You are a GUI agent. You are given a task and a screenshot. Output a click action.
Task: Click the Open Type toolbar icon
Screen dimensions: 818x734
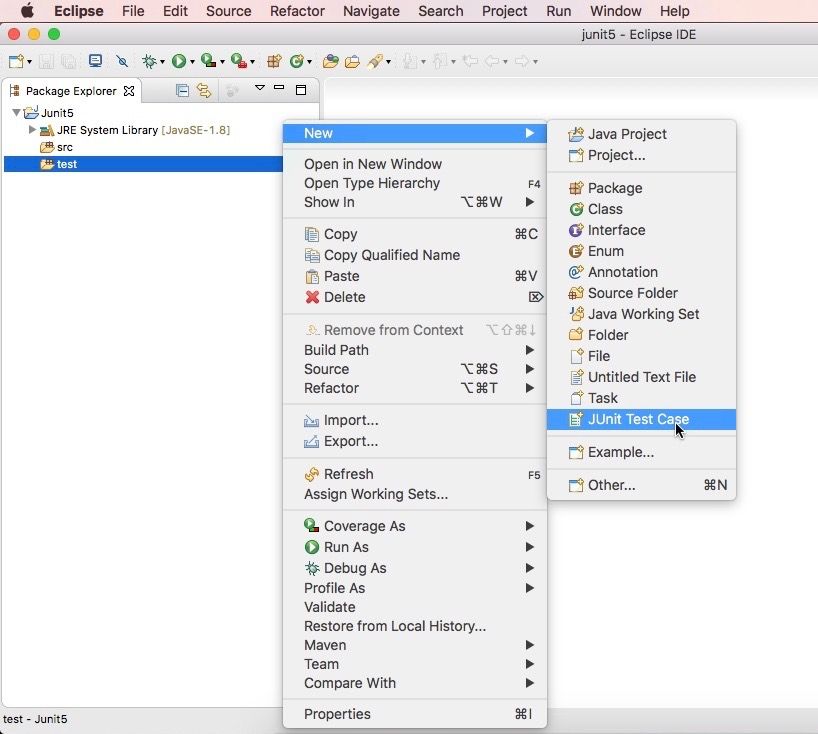click(x=330, y=62)
